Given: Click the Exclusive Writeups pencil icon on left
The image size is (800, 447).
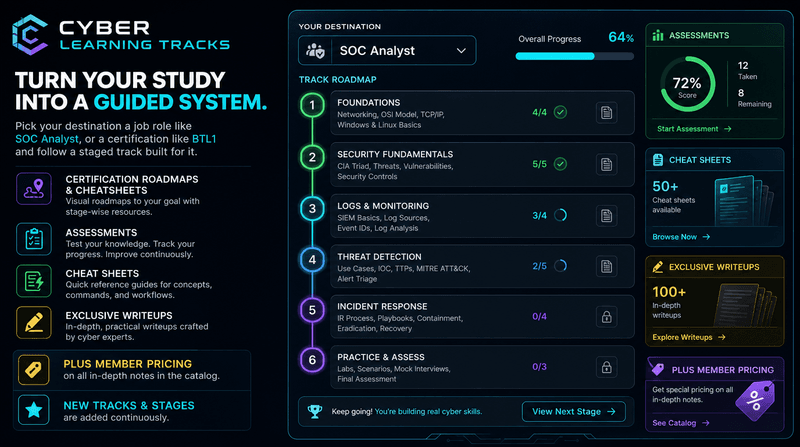Looking at the screenshot, I should 34,322.
